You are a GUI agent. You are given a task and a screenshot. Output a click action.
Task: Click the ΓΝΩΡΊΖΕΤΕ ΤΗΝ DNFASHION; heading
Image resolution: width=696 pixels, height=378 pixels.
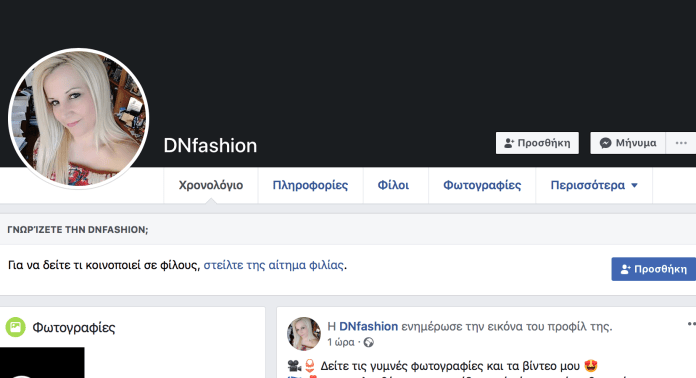click(x=78, y=230)
